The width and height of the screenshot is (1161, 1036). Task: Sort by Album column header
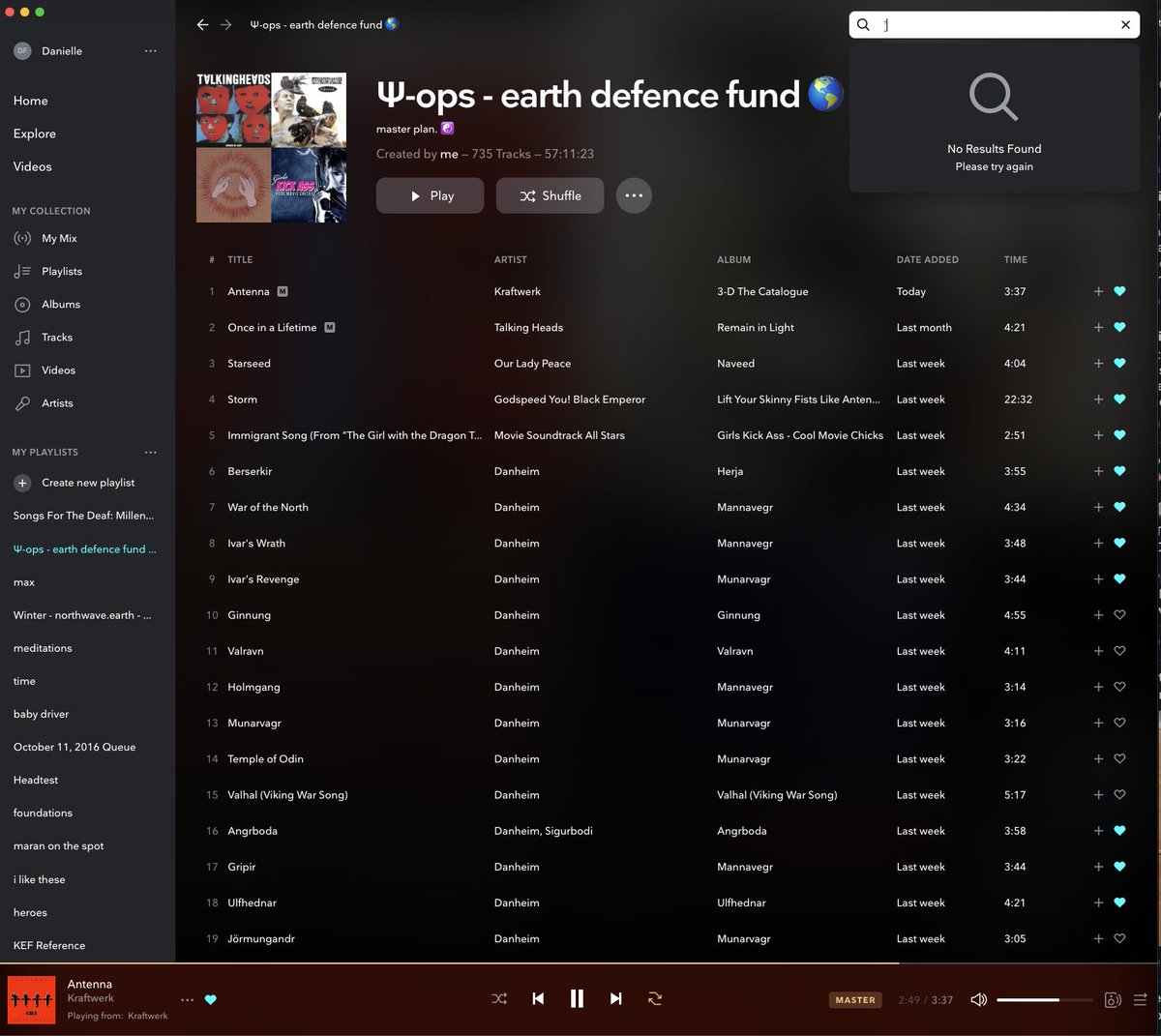pos(734,259)
